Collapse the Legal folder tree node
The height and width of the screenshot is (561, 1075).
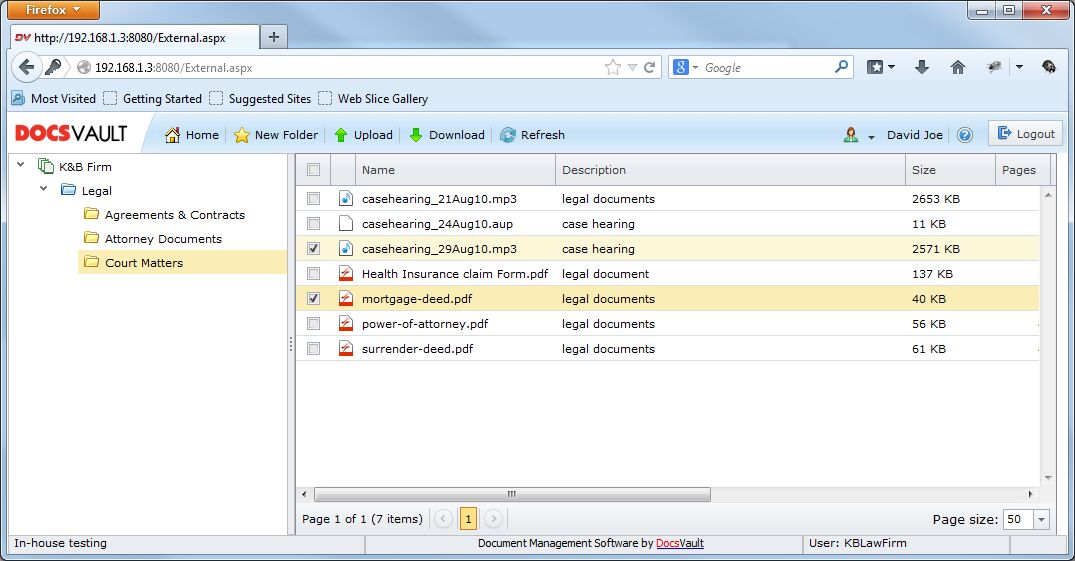click(43, 189)
